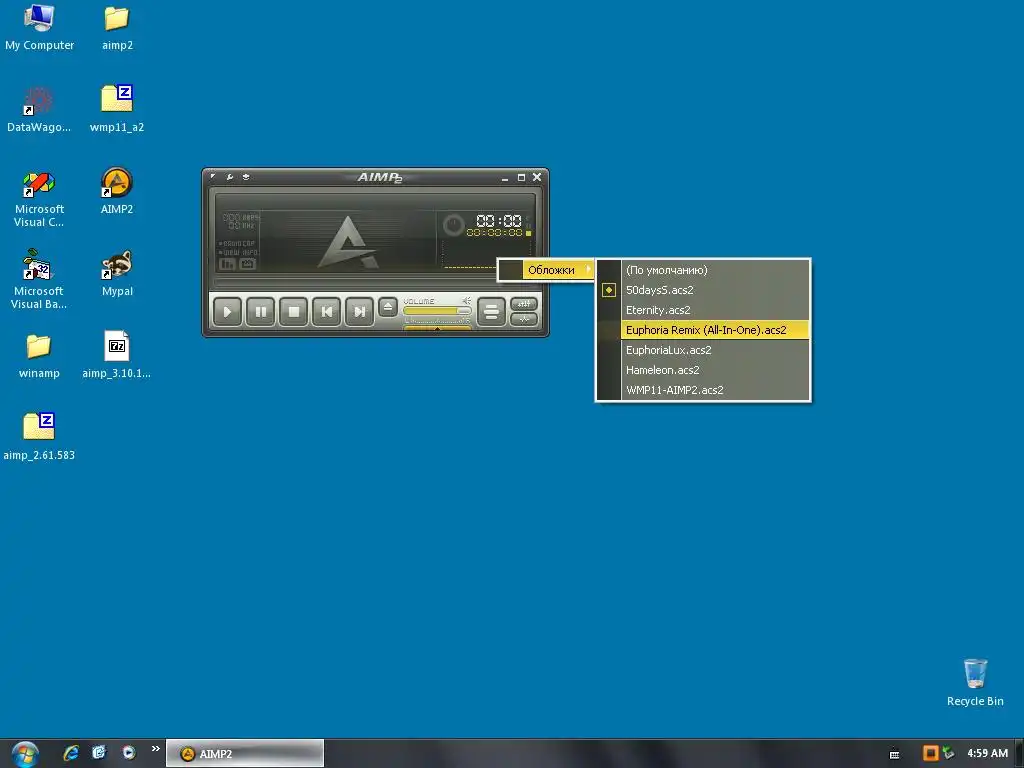The height and width of the screenshot is (768, 1024).
Task: Toggle the playlist window button
Action: point(491,312)
